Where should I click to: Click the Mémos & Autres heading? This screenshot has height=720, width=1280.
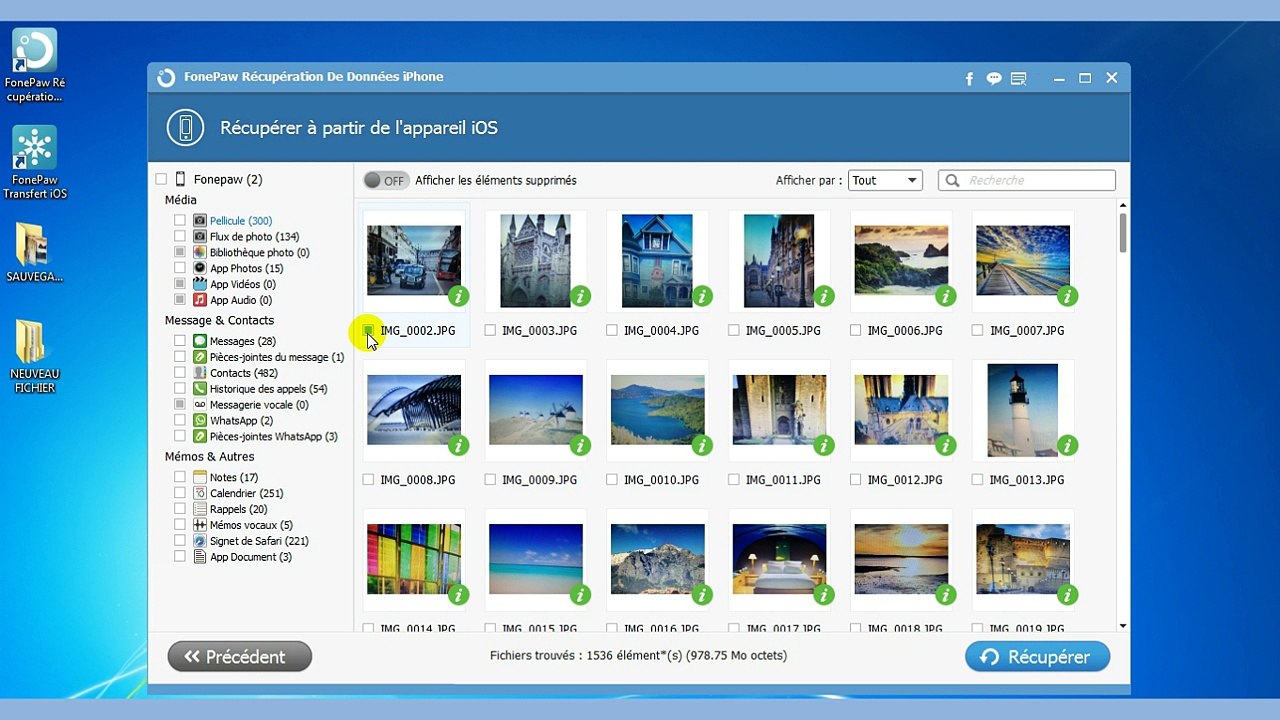tap(210, 457)
